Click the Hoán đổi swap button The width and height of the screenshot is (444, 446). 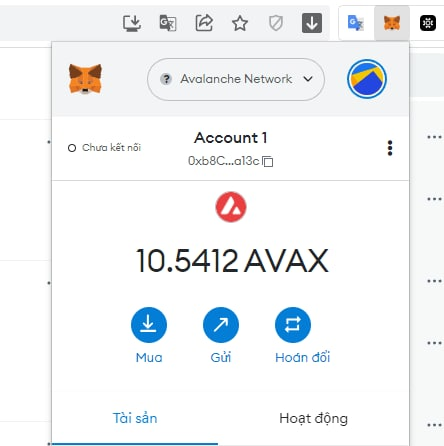pos(302,335)
